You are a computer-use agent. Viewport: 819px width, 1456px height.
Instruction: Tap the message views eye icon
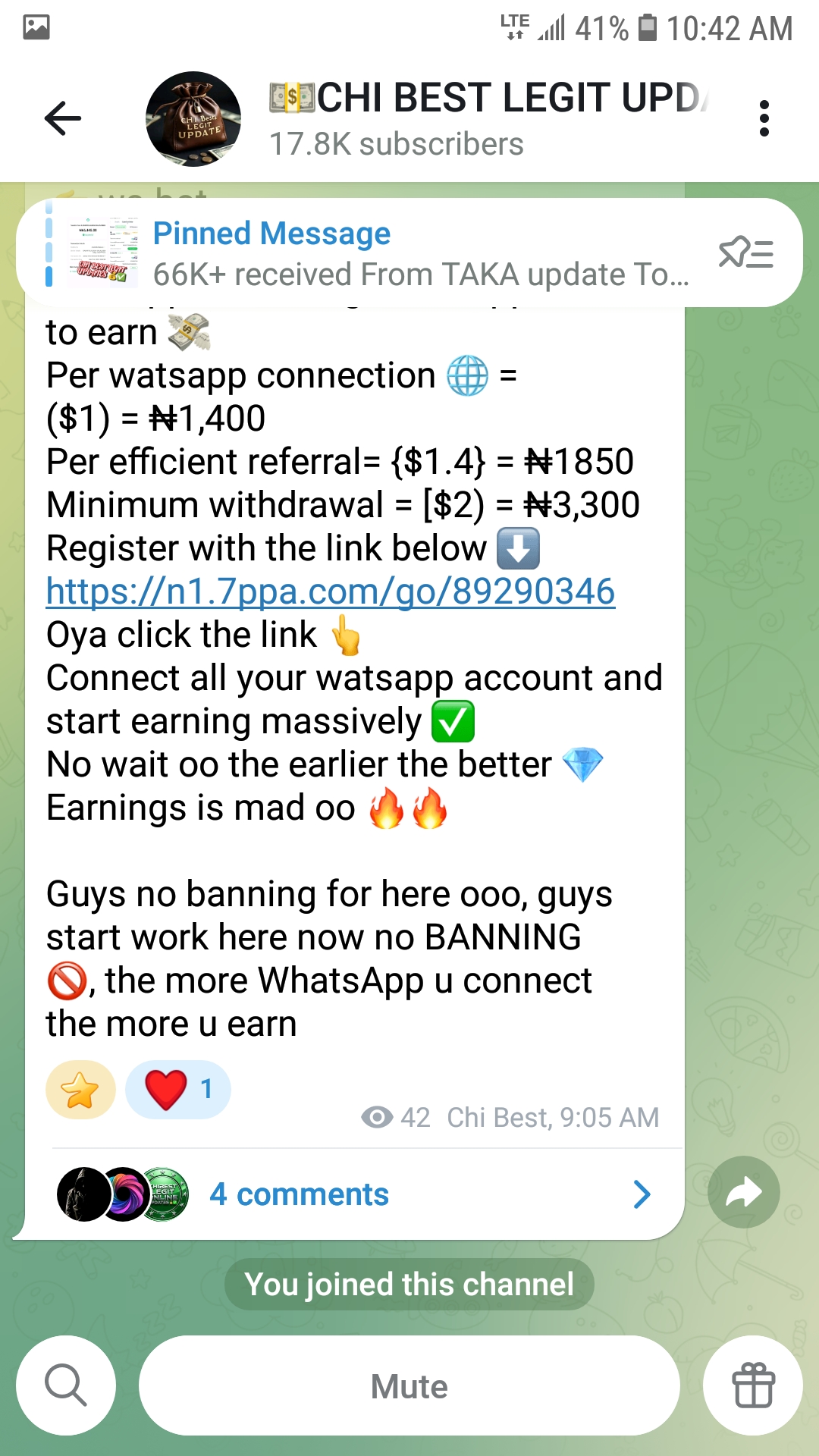point(377,1117)
